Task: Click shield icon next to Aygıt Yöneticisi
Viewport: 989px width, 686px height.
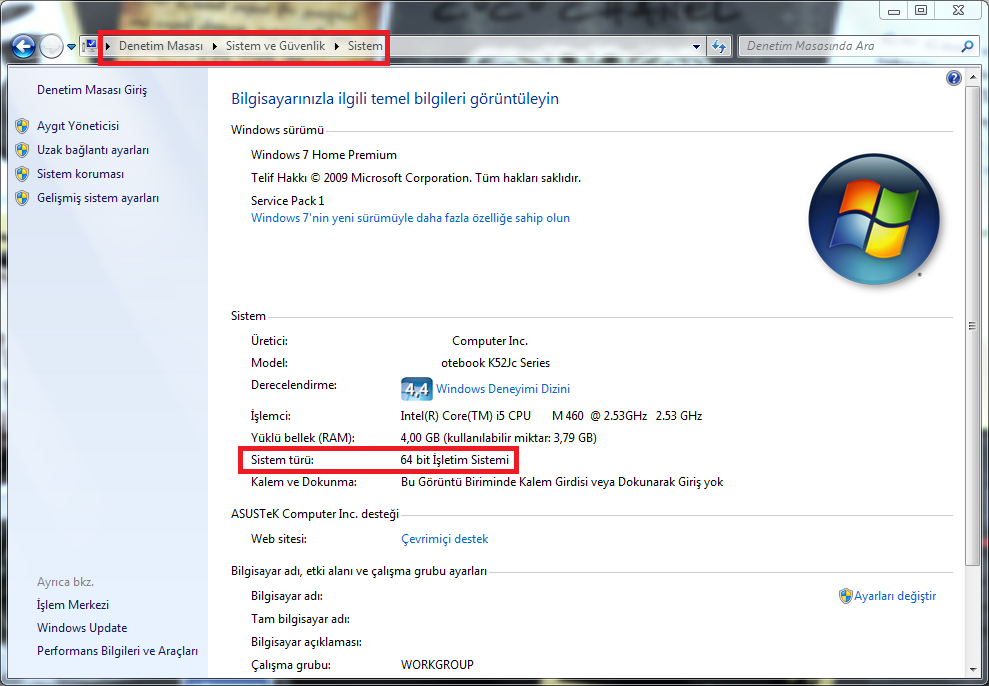Action: 22,126
